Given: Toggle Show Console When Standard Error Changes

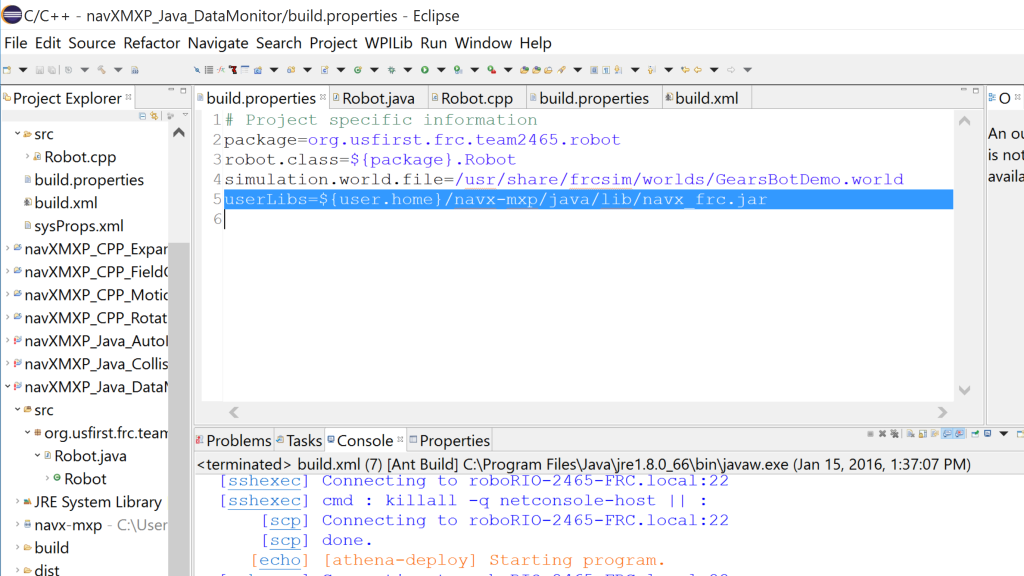Looking at the screenshot, I should (960, 433).
